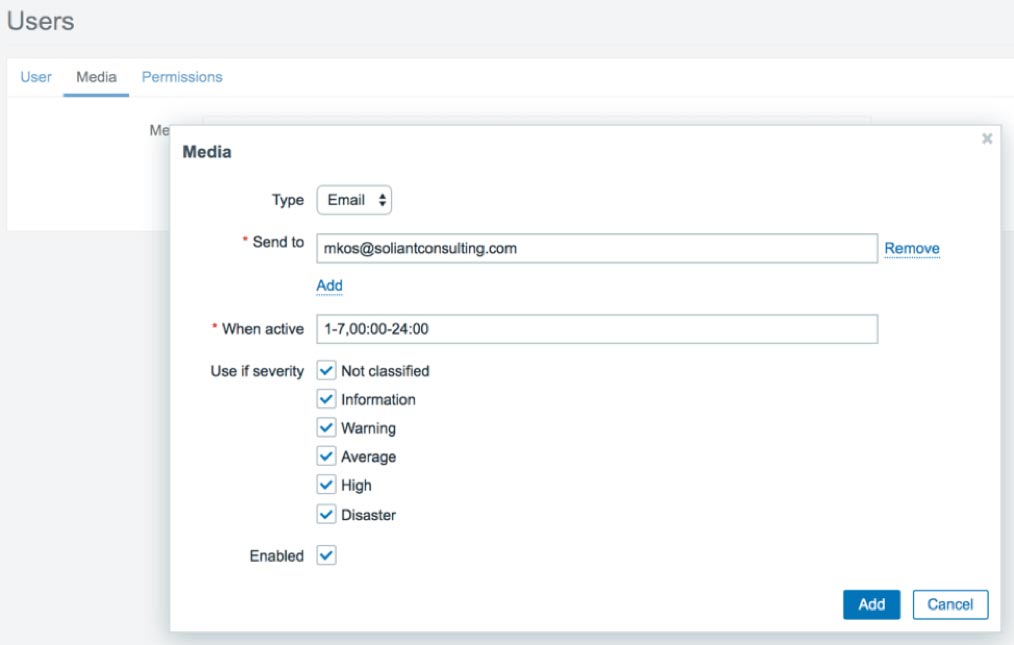Remove the mkos@soliantconsulting.com address
This screenshot has height=645, width=1014.
[912, 248]
